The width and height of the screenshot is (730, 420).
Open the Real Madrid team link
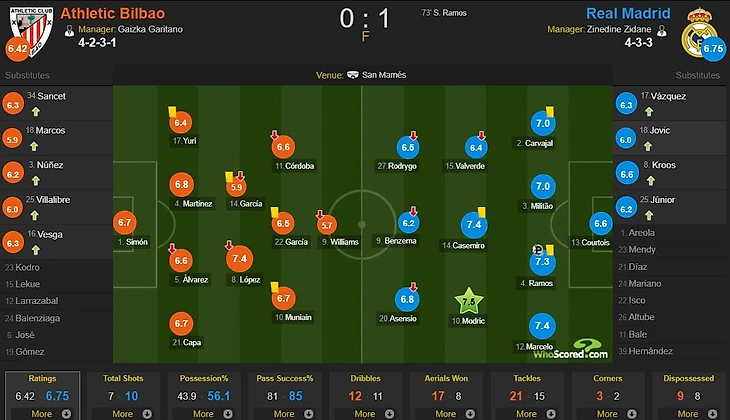[628, 14]
